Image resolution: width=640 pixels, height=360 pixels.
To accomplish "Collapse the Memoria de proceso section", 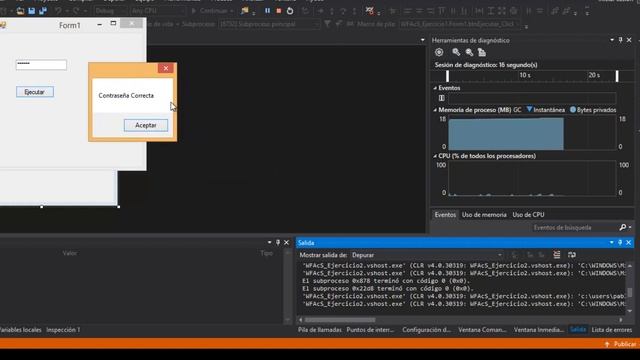I will pyautogui.click(x=435, y=110).
